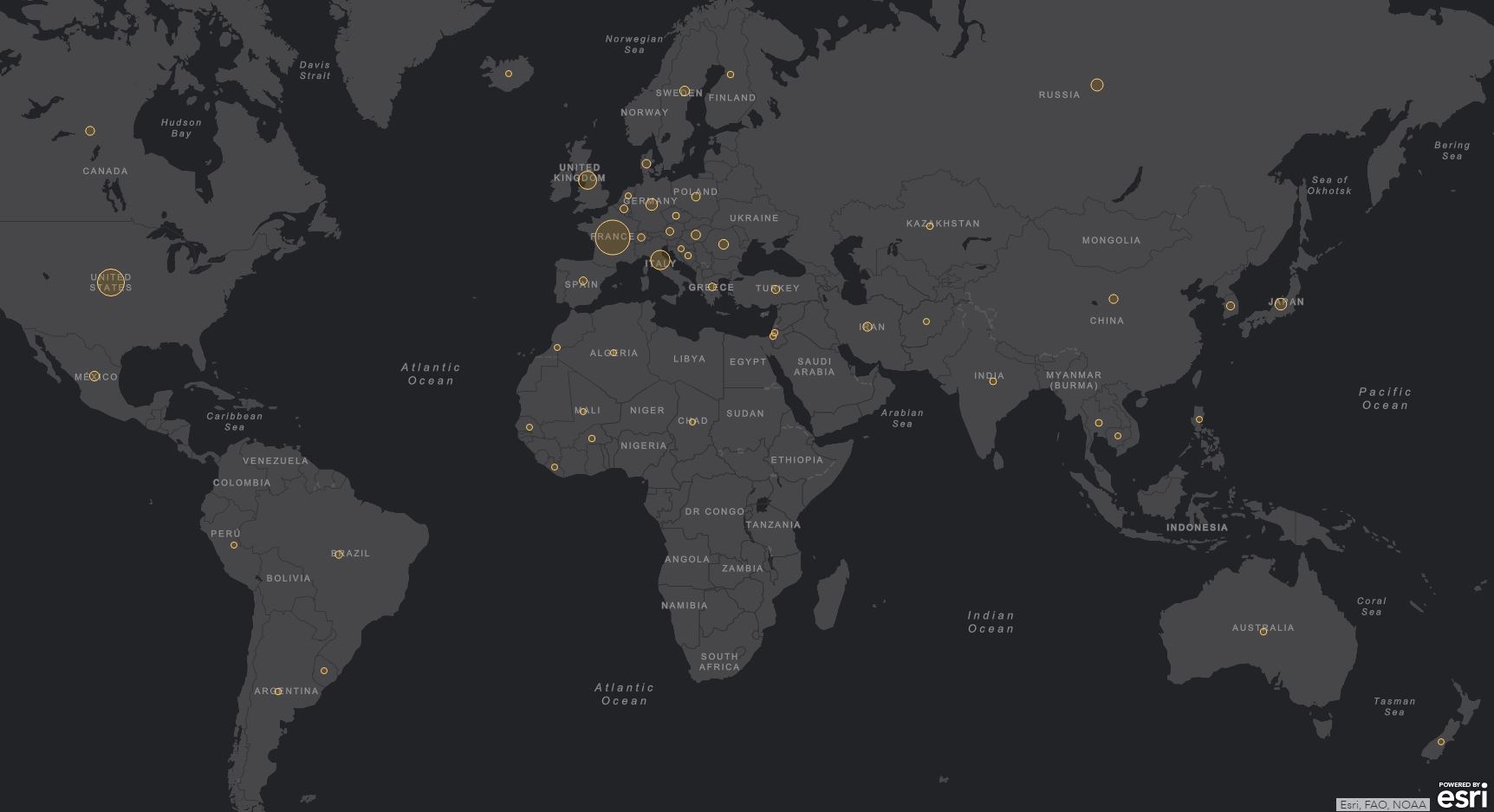
Task: Select the marker on Iceland
Action: 509,74
